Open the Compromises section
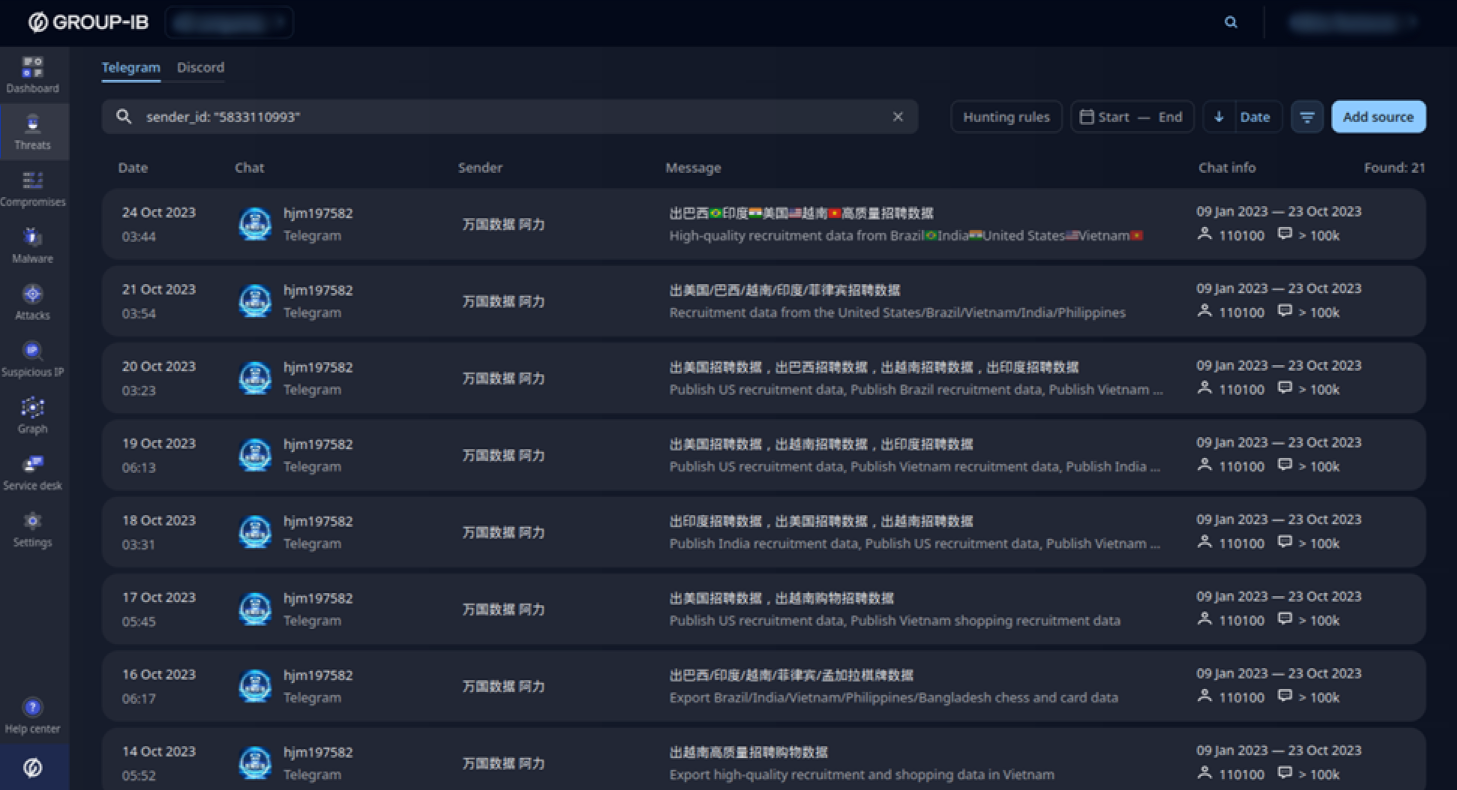 click(33, 188)
